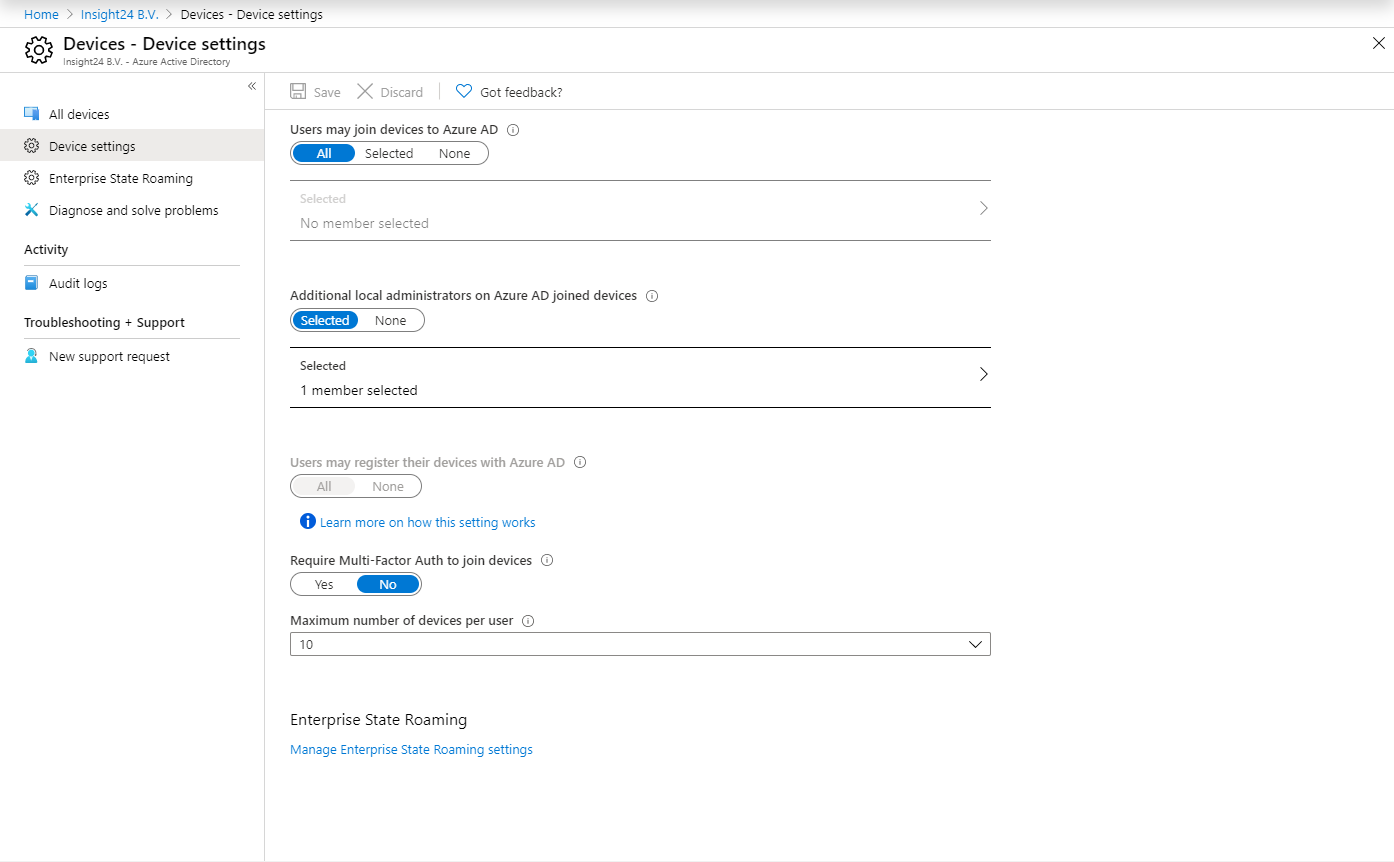Open Enterprise State Roaming in the sidebar
This screenshot has height=862, width=1394.
[132, 178]
